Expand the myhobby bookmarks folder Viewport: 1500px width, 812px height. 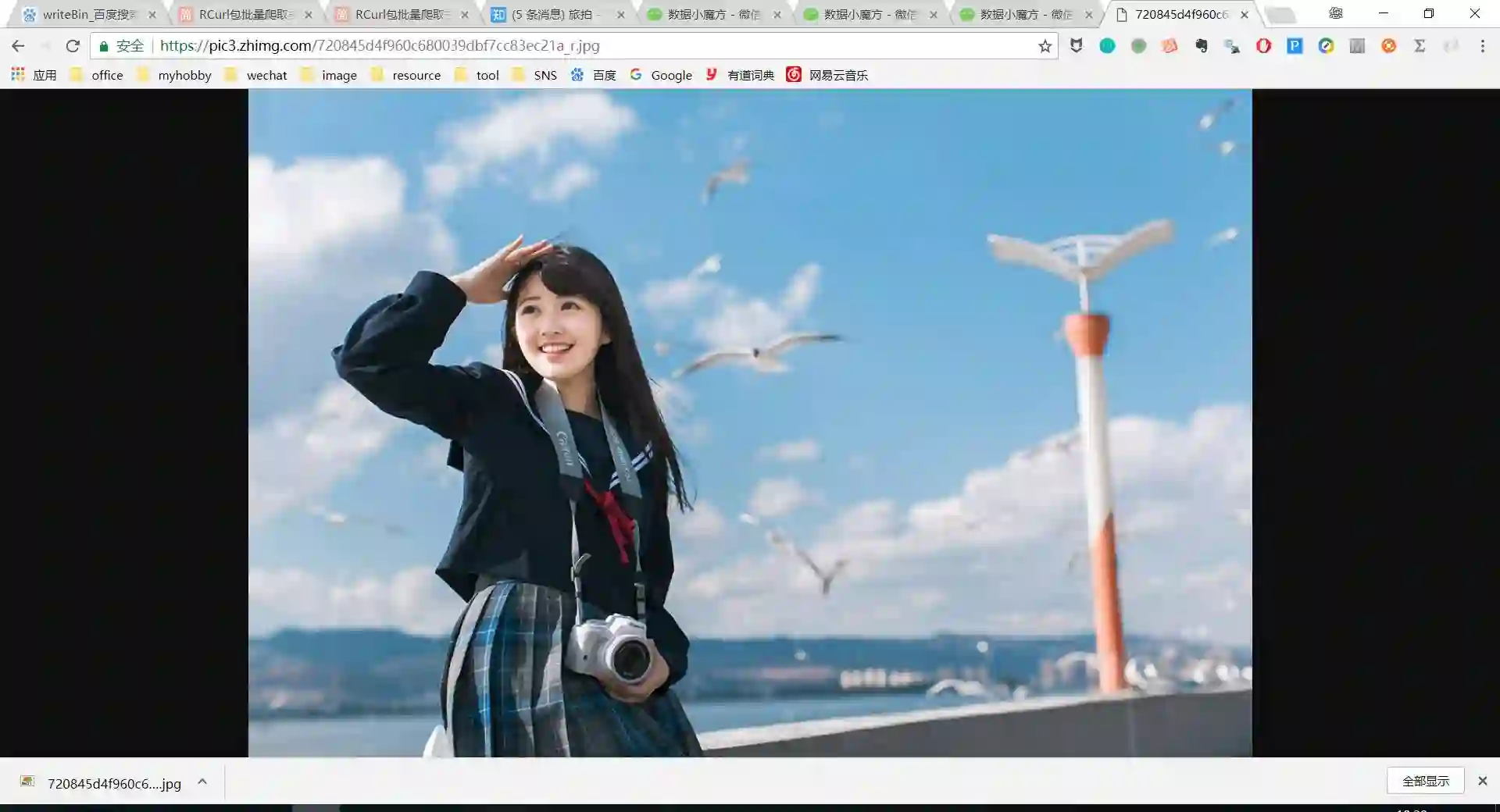[174, 75]
